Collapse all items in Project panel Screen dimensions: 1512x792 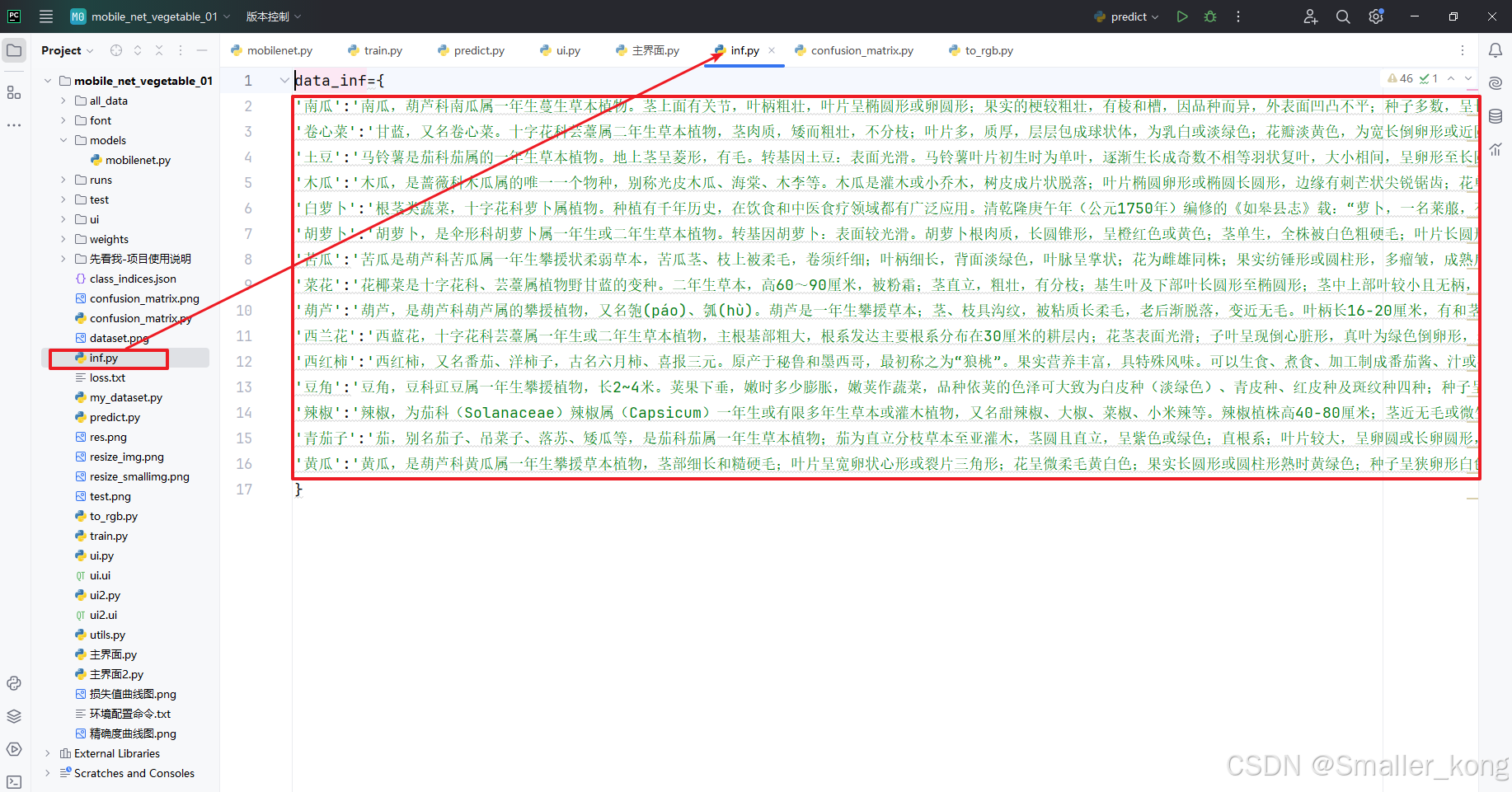point(159,50)
